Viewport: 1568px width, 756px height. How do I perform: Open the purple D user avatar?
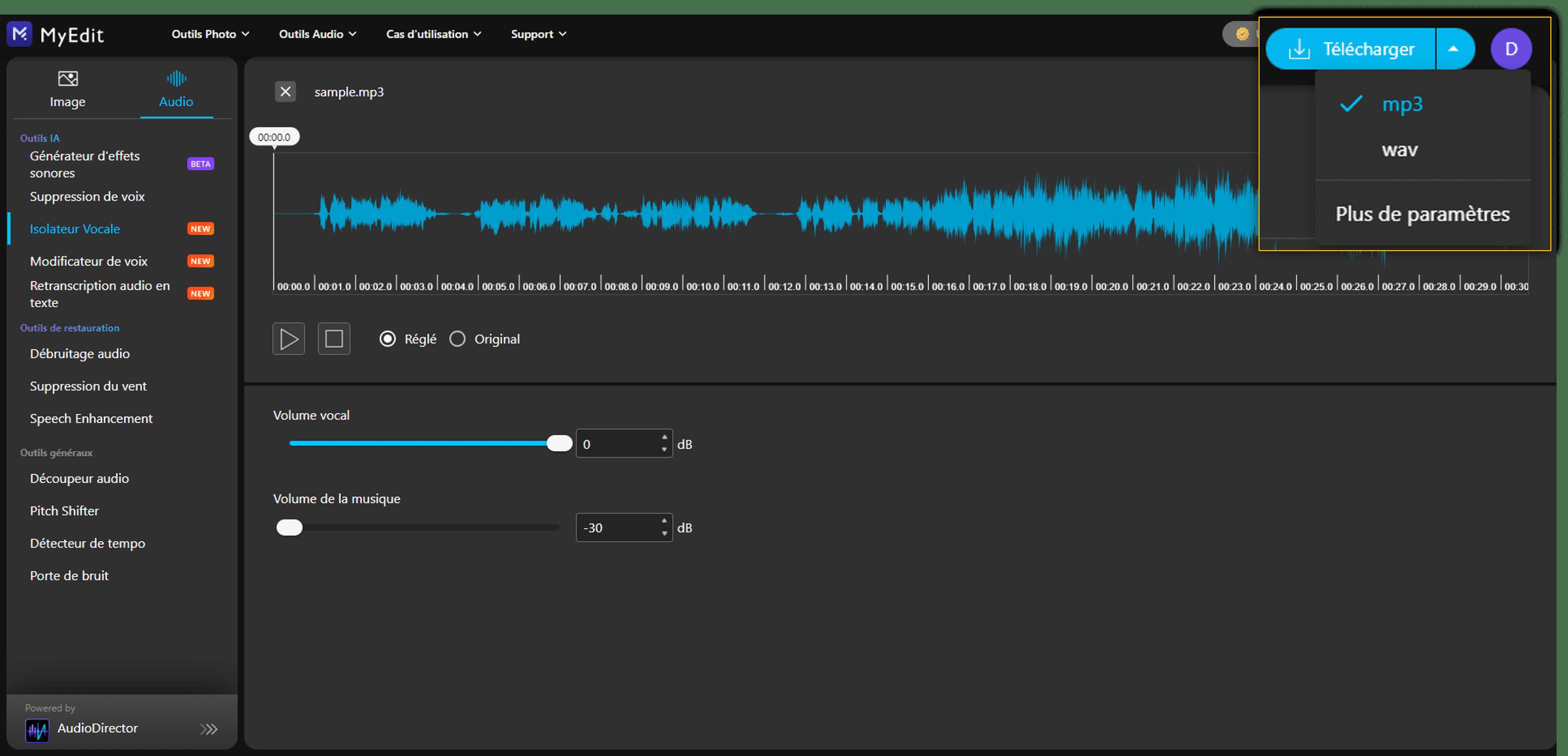point(1511,49)
